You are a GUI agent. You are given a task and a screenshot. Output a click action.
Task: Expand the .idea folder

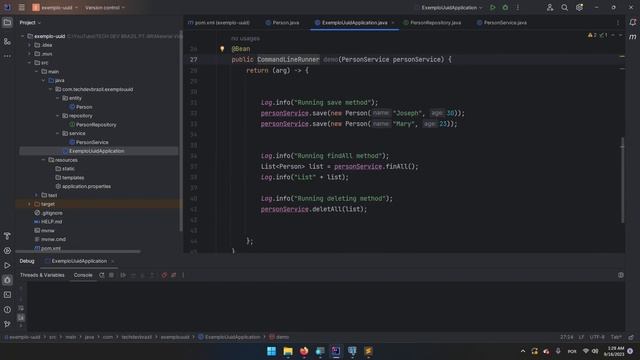(29, 45)
